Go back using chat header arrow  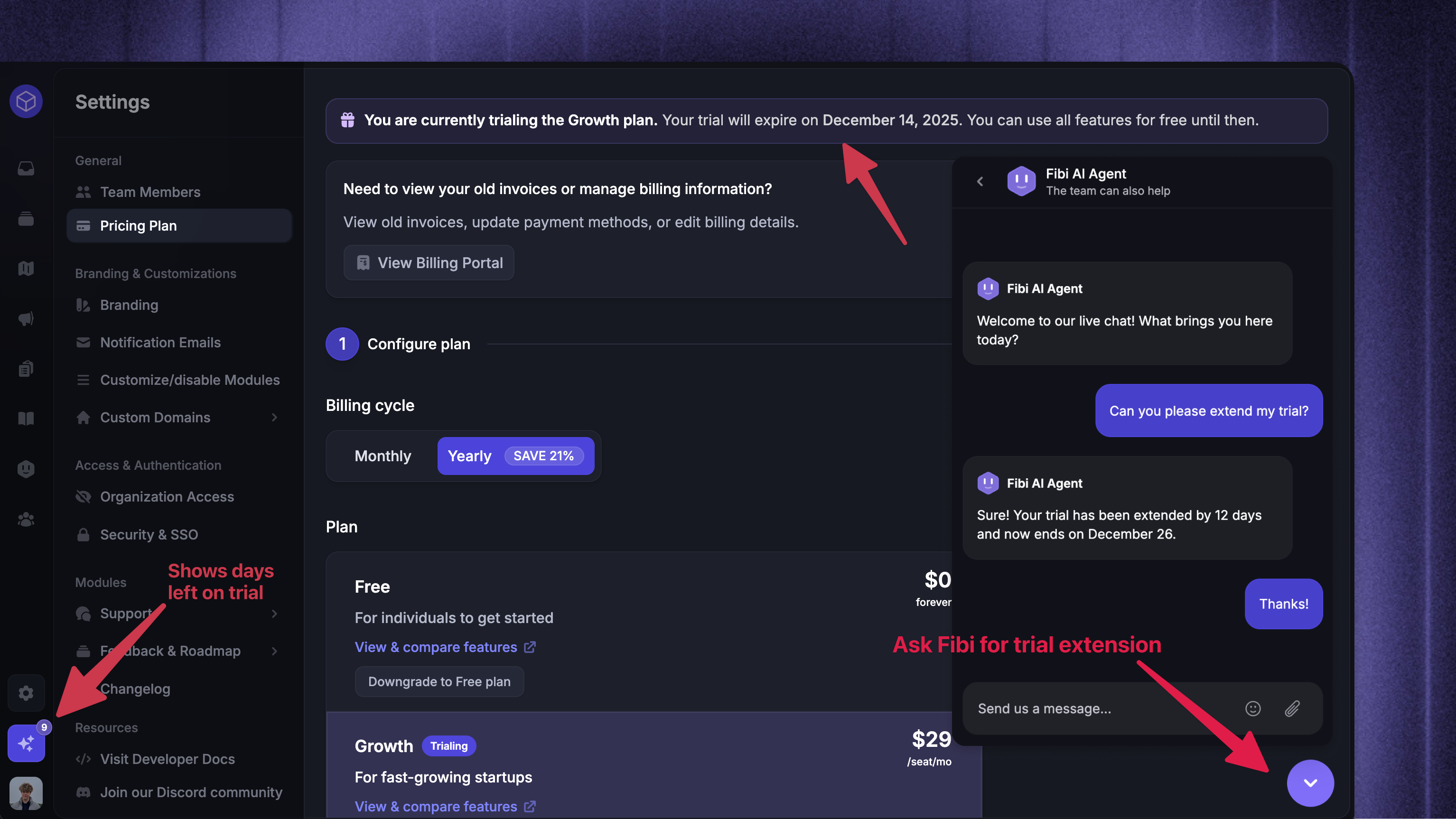(x=980, y=181)
